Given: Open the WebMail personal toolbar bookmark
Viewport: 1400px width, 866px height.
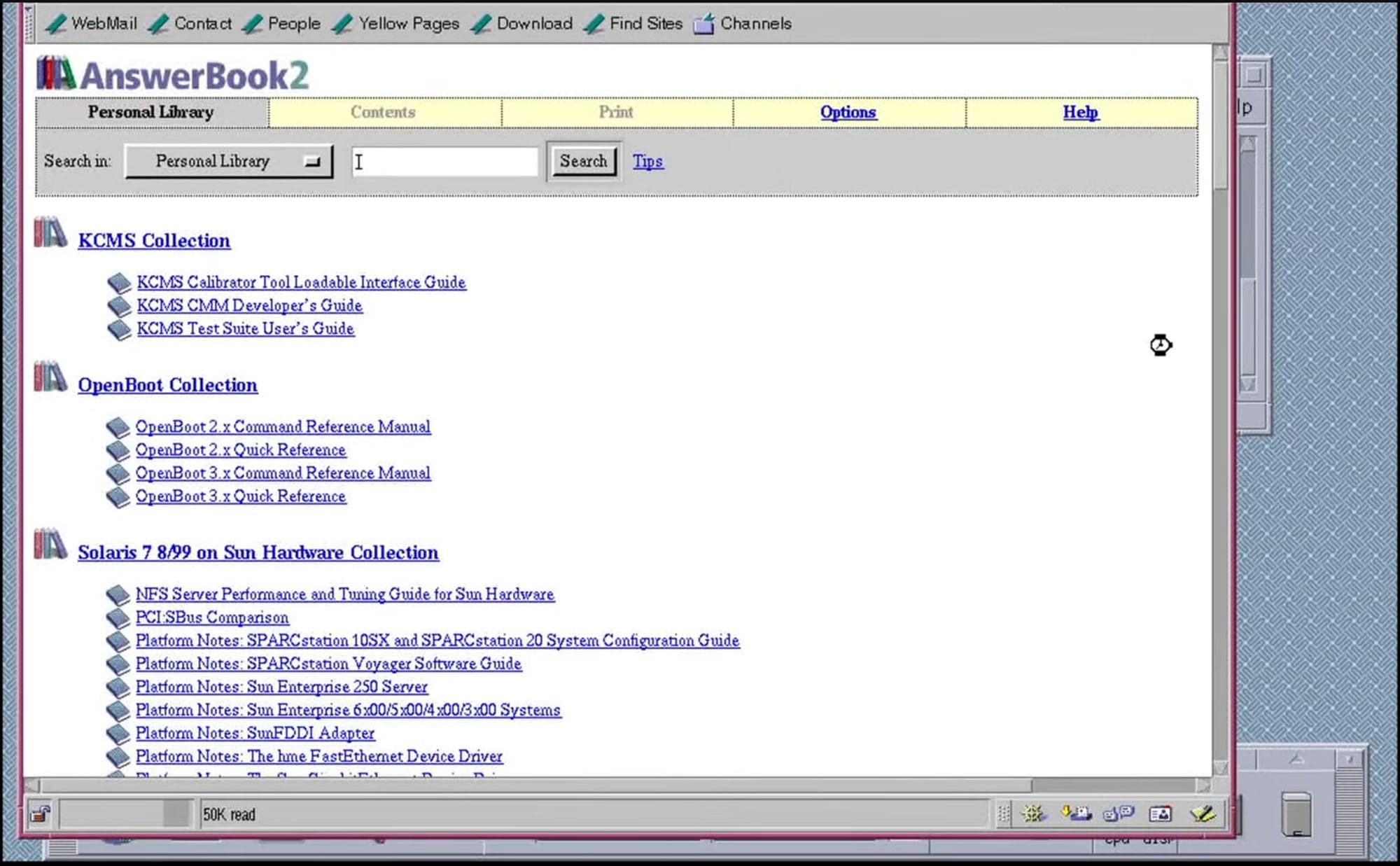Looking at the screenshot, I should (92, 24).
